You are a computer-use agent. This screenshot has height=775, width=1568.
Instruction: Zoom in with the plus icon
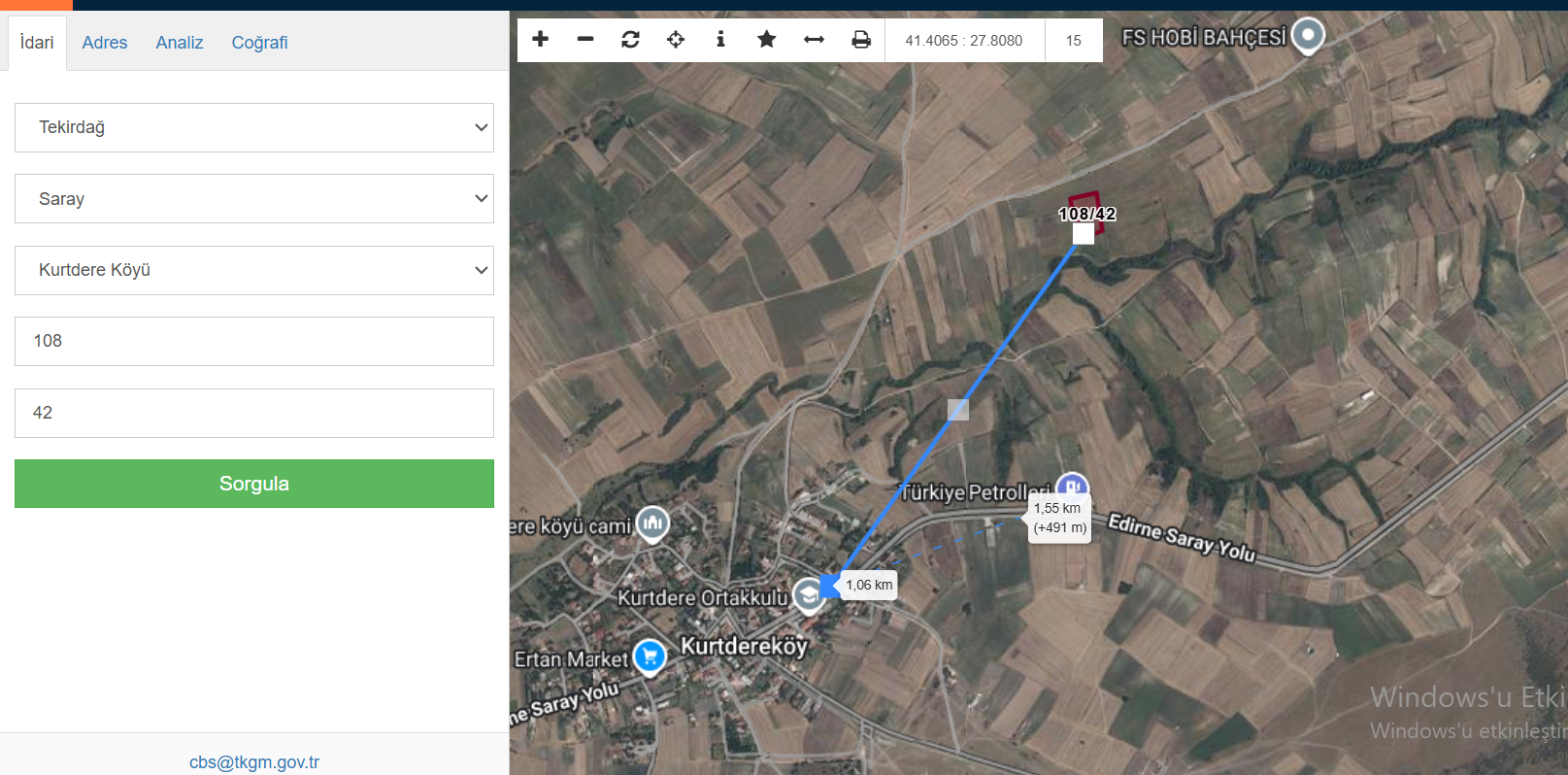click(541, 40)
